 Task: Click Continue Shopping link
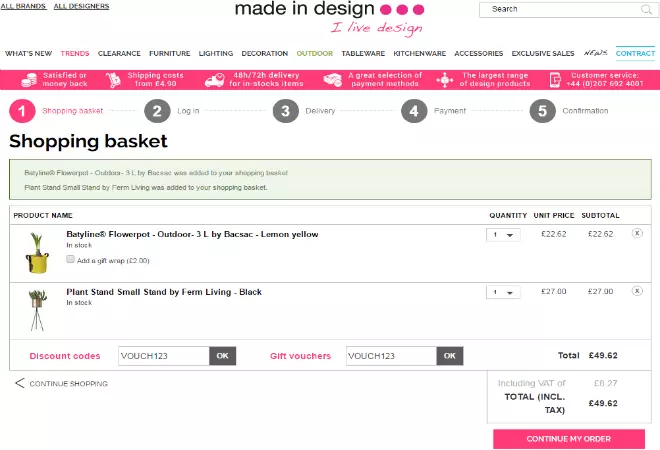click(x=69, y=383)
